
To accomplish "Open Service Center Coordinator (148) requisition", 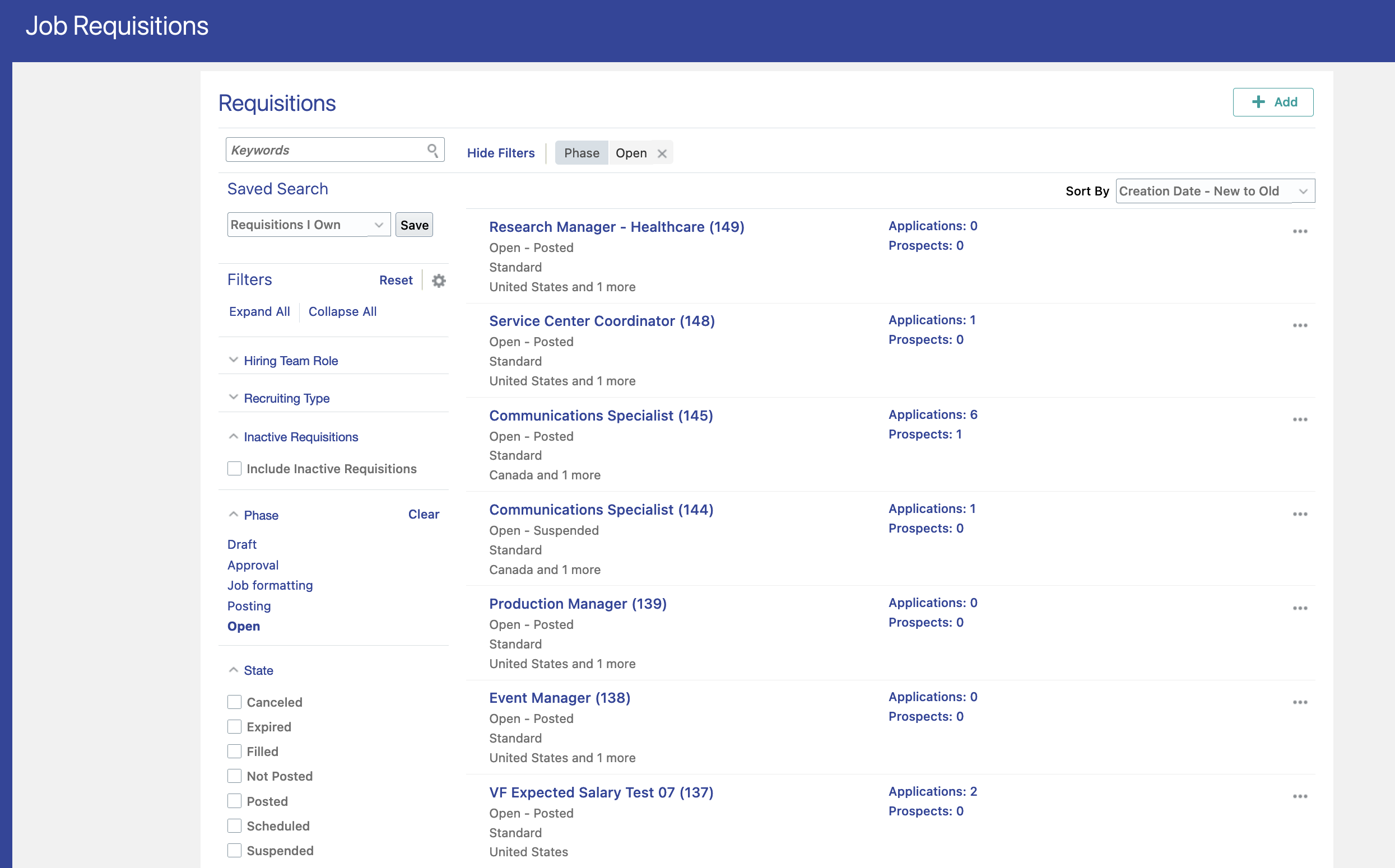I will (601, 321).
